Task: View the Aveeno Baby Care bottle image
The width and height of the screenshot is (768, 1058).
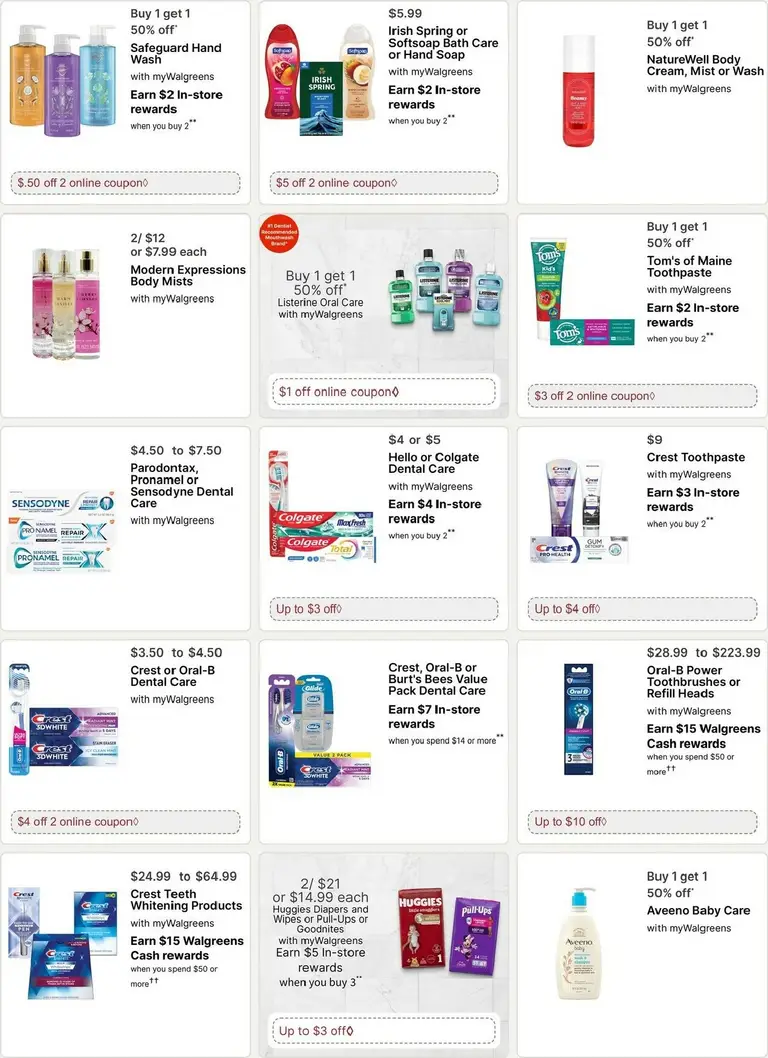Action: coord(579,943)
